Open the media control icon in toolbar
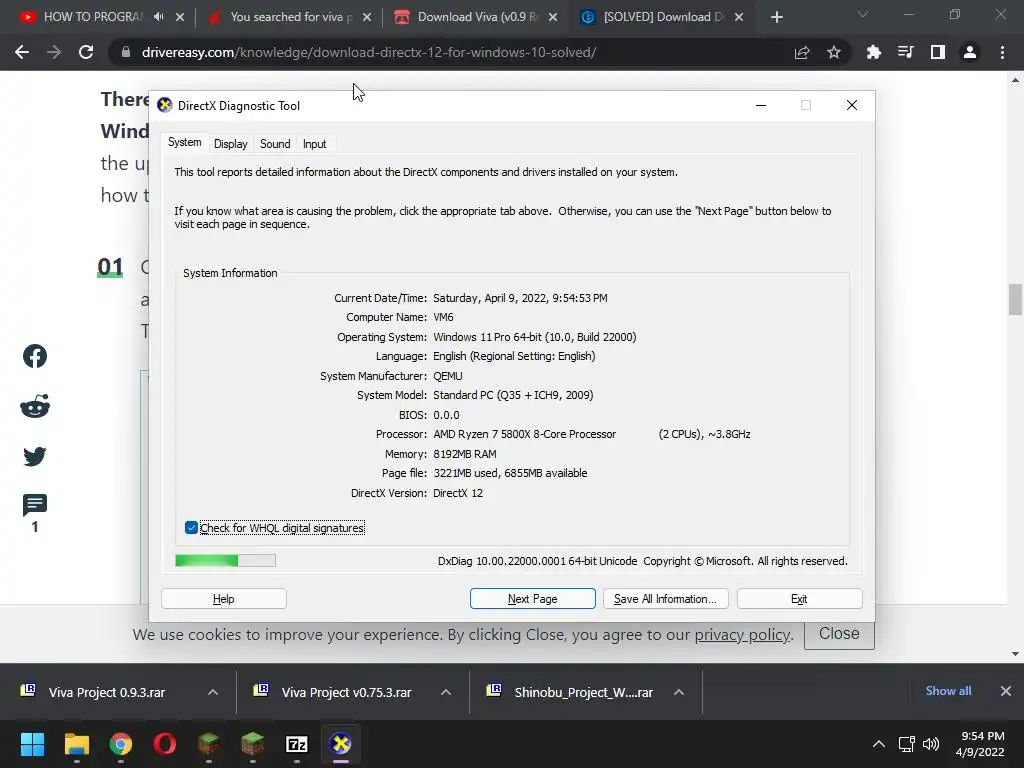This screenshot has width=1024, height=768. 905,52
